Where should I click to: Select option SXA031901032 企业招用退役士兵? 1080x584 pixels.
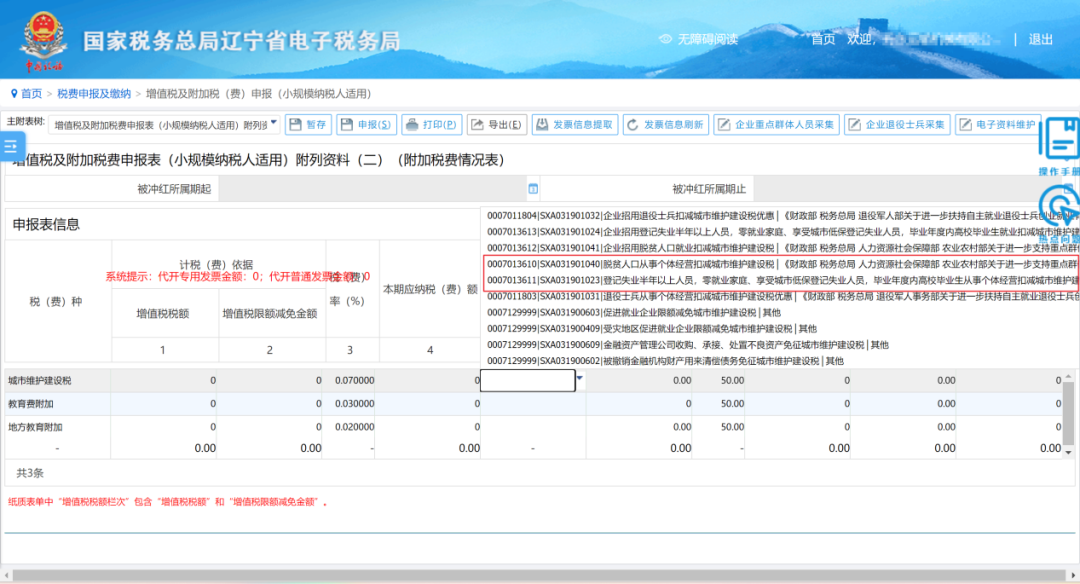point(780,216)
